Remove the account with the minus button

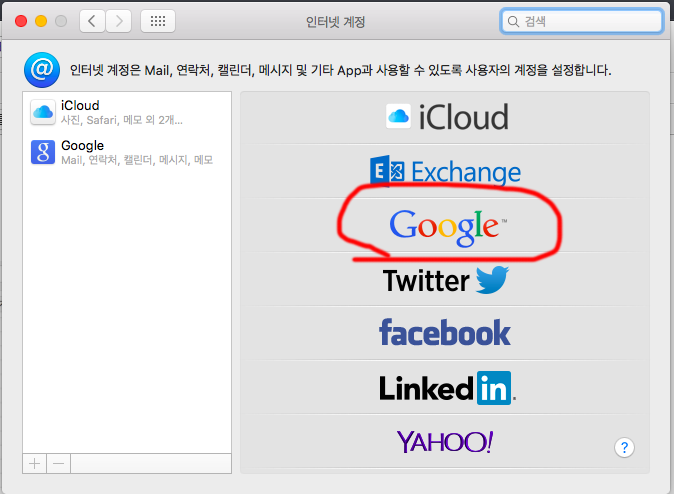pyautogui.click(x=58, y=463)
